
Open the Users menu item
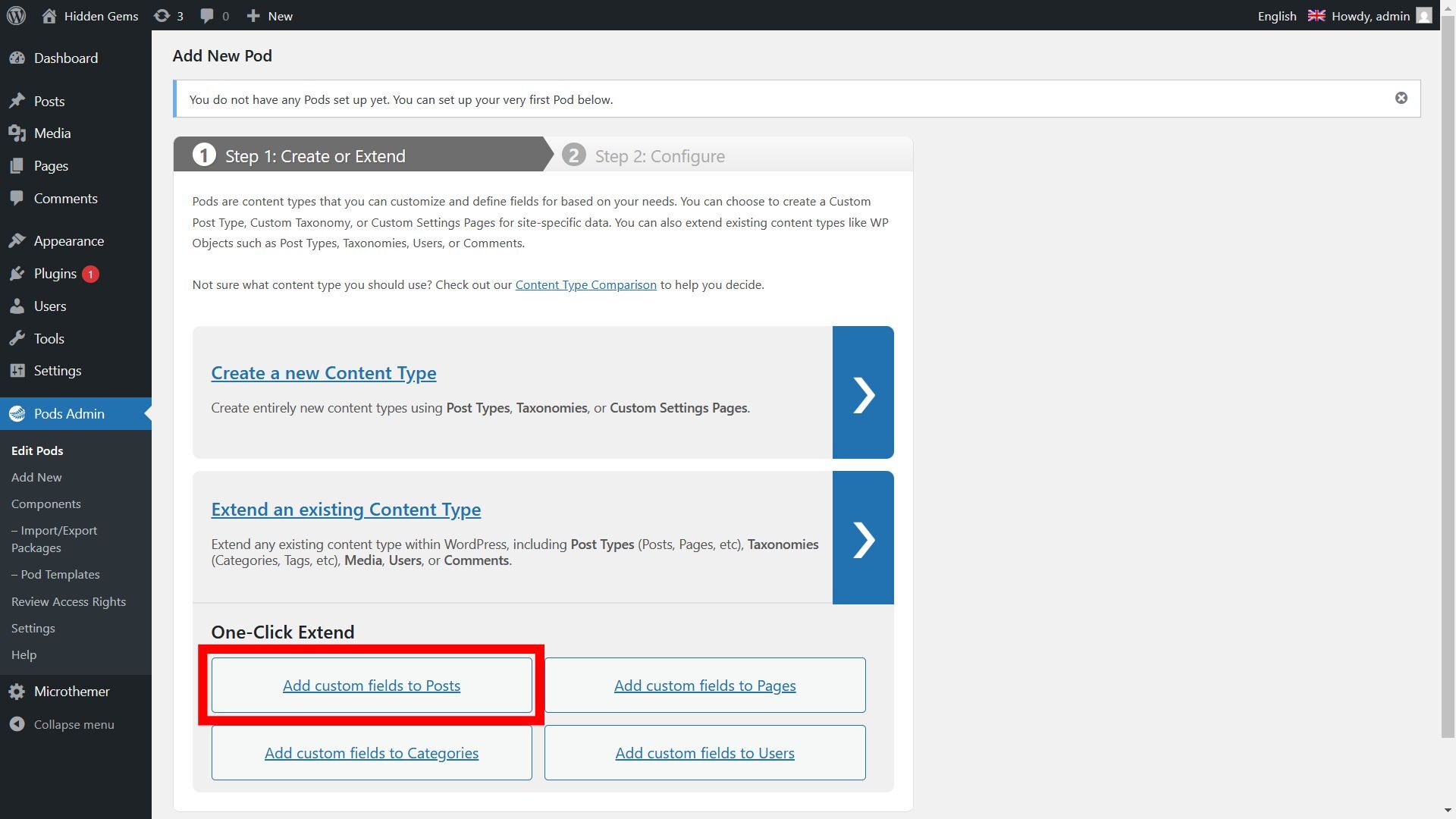(76, 306)
